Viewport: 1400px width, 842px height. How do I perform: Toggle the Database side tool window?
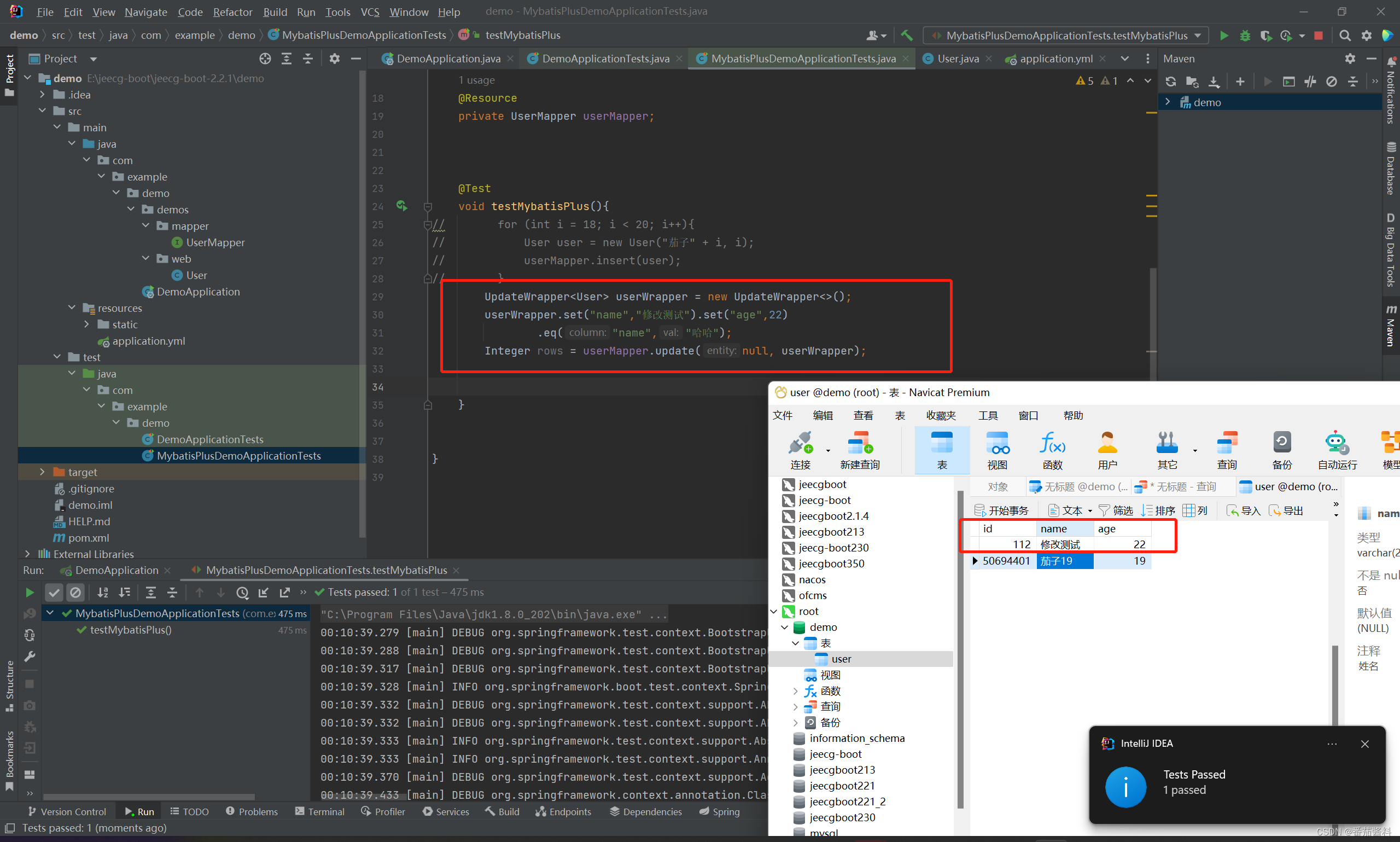(1391, 168)
